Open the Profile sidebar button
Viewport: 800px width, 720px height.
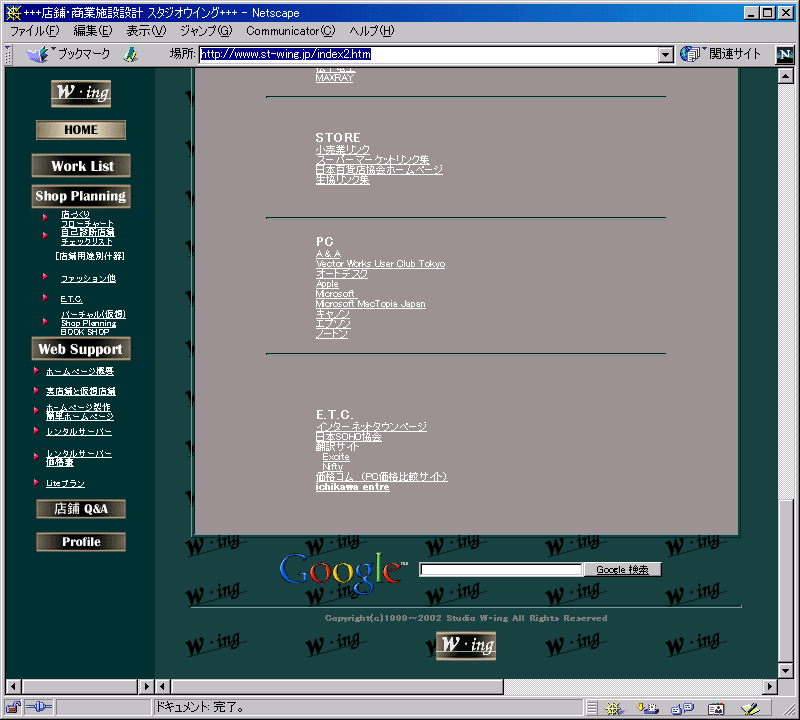[81, 542]
